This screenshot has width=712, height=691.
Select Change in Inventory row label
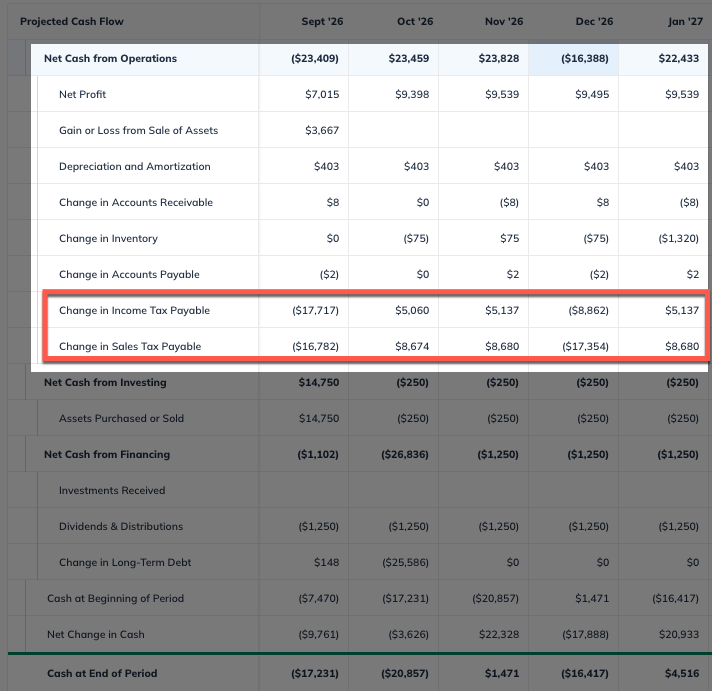(x=109, y=238)
